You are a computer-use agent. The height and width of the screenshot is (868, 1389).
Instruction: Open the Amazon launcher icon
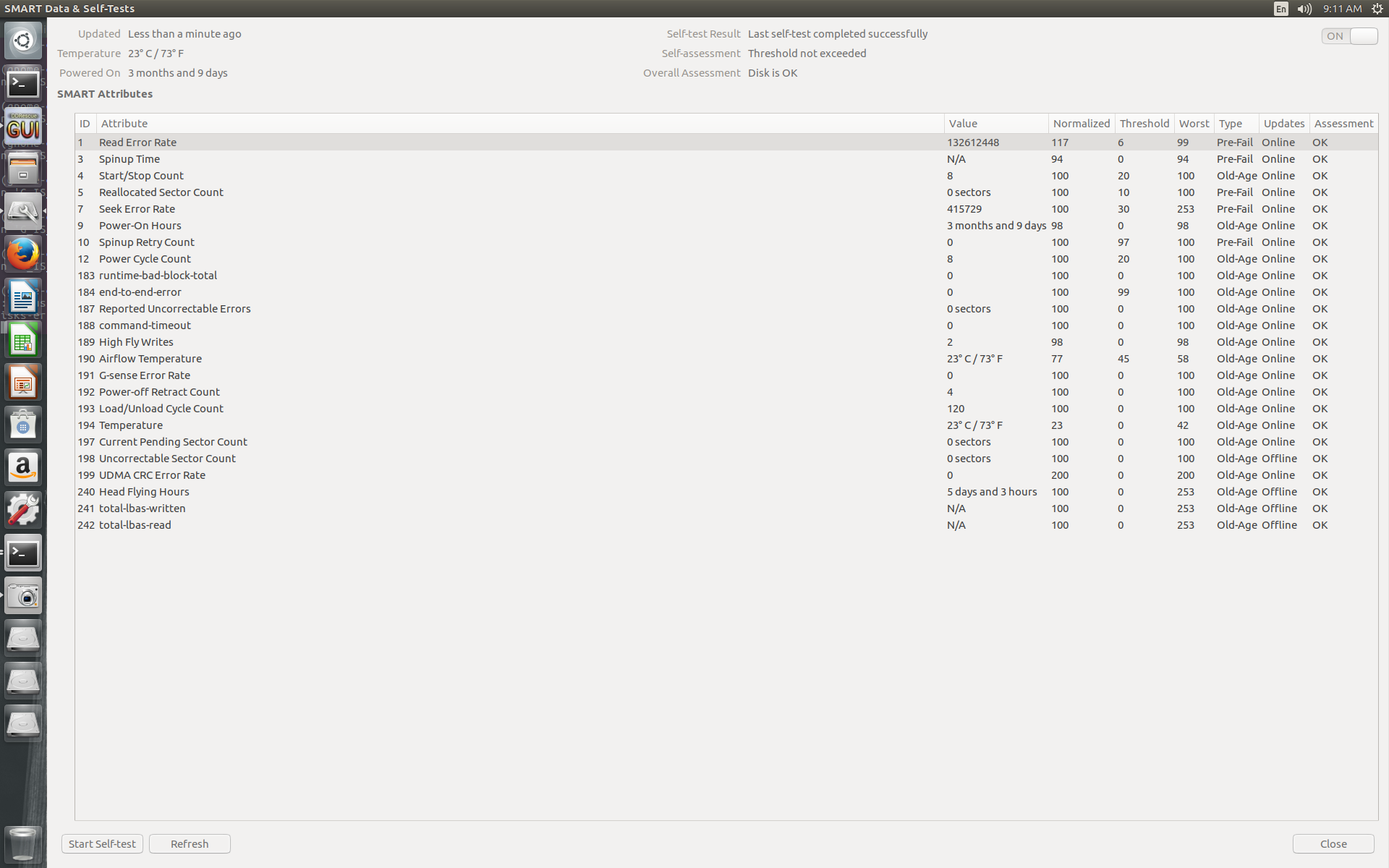tap(23, 468)
